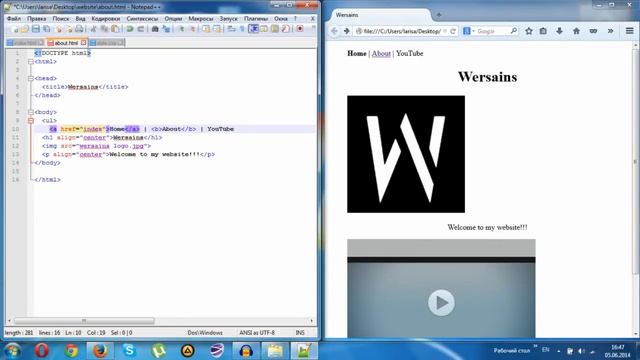Viewport: 640px width, 360px height.
Task: Click the Firefox Home icon
Action: (576, 31)
